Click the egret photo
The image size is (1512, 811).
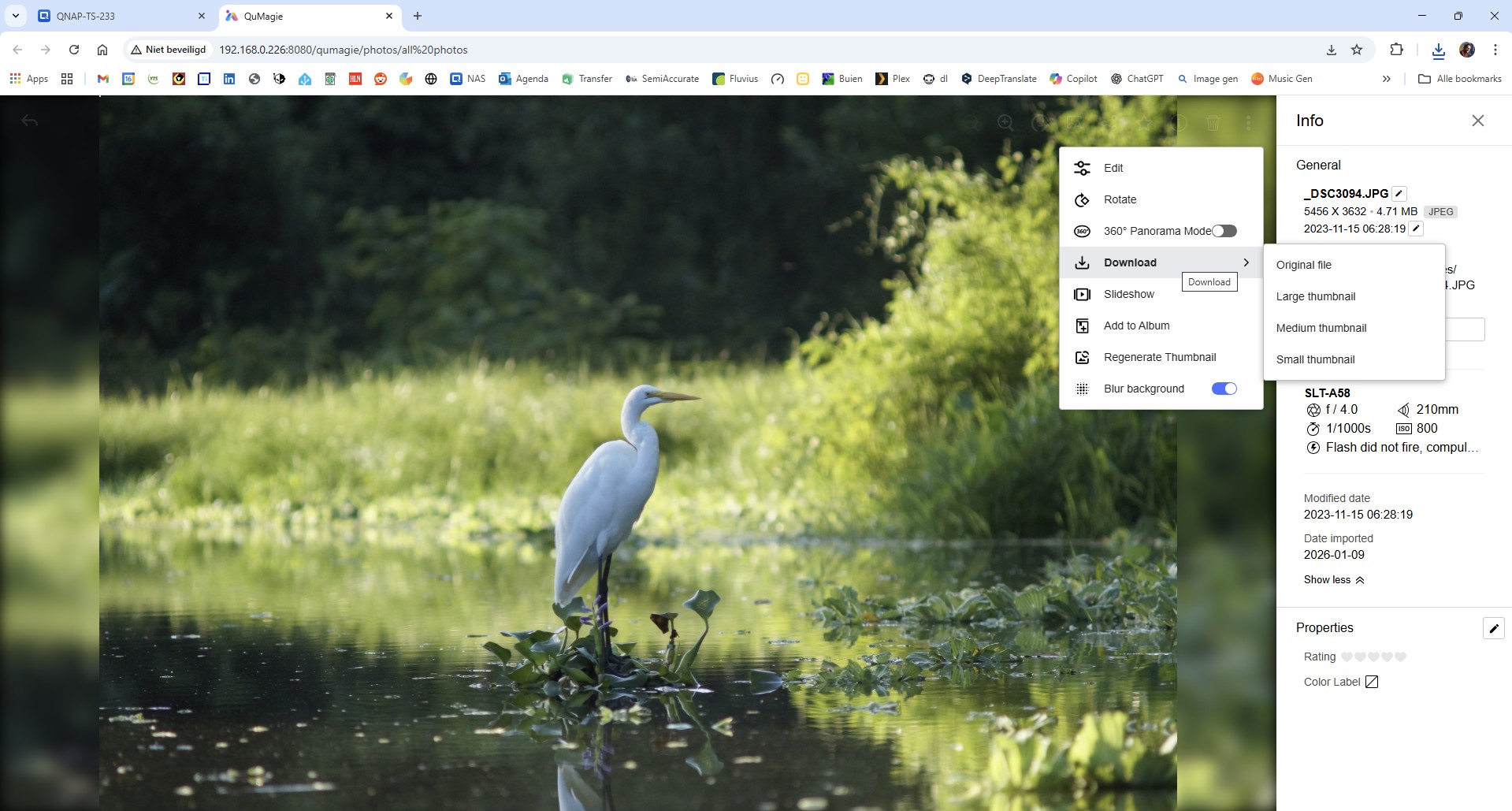pos(638,453)
